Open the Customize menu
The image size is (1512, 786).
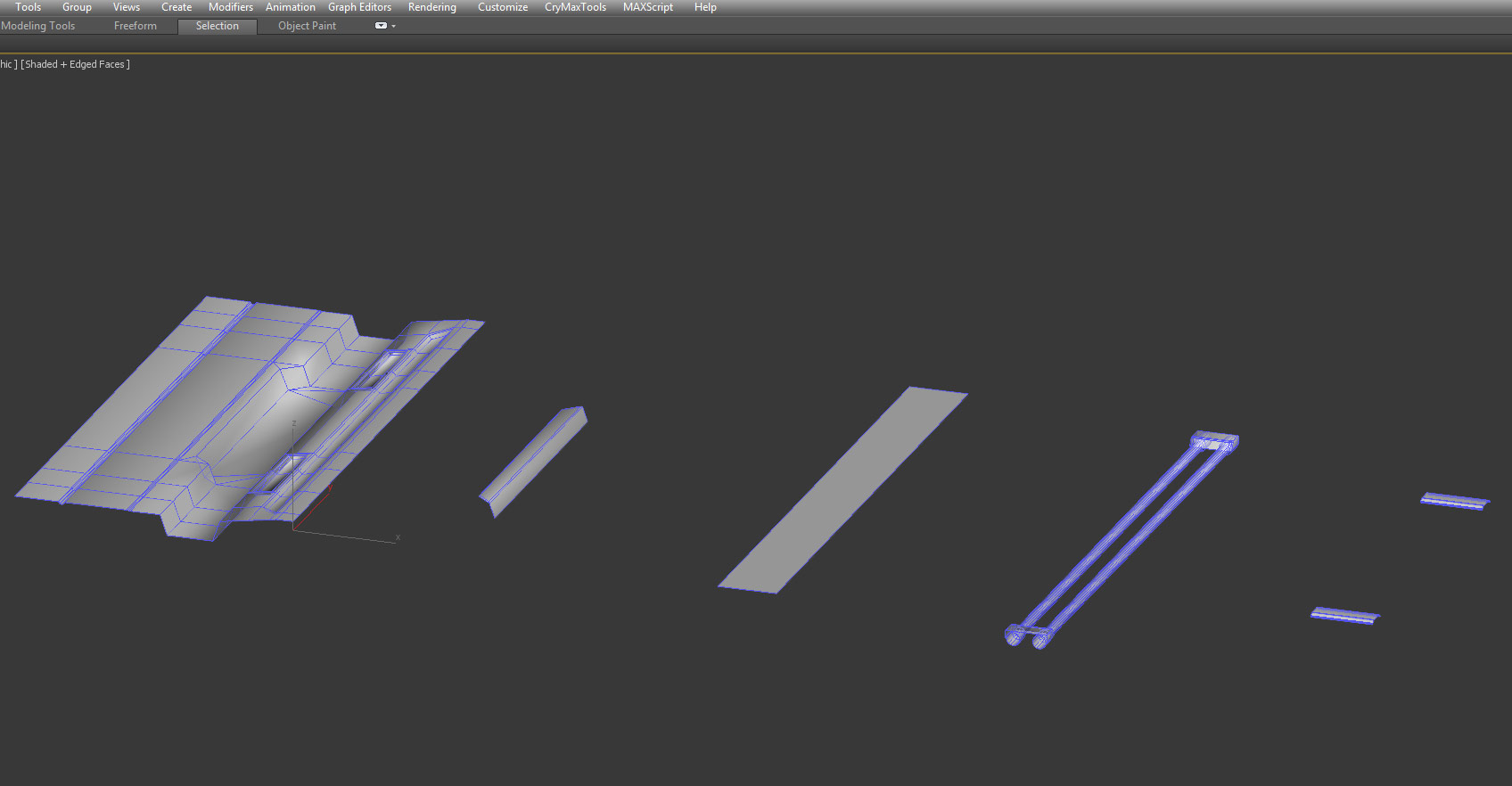point(503,7)
